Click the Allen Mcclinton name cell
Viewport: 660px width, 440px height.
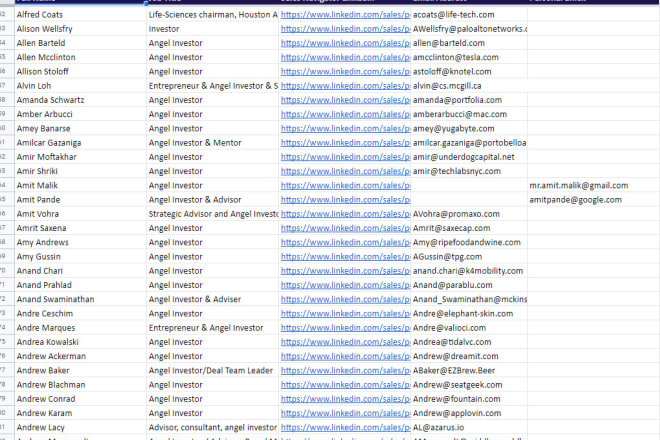click(x=80, y=57)
